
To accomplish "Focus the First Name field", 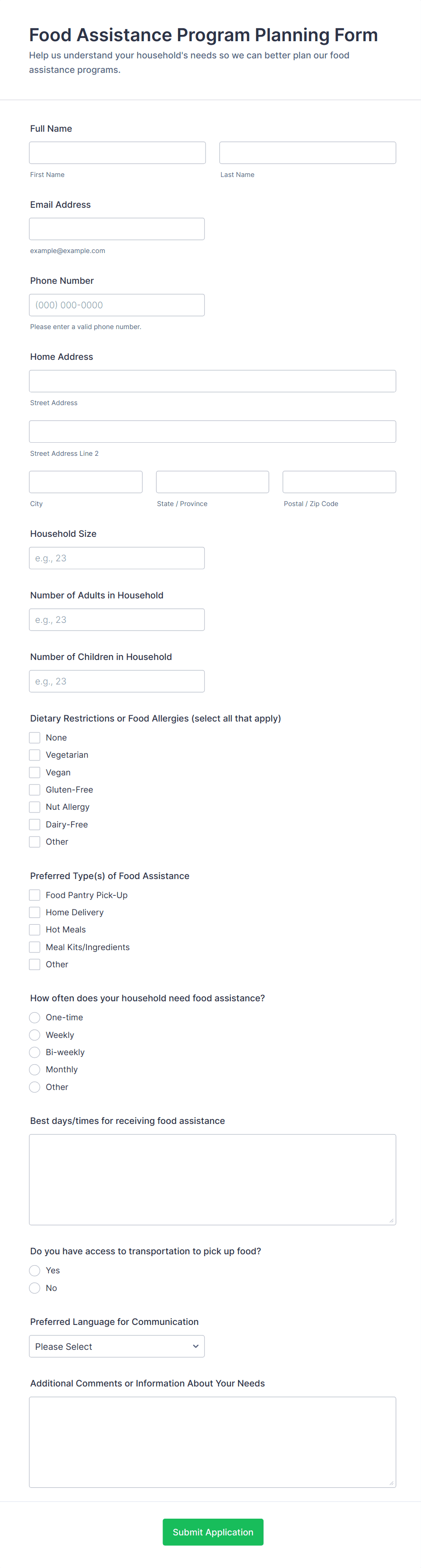I will click(x=117, y=153).
